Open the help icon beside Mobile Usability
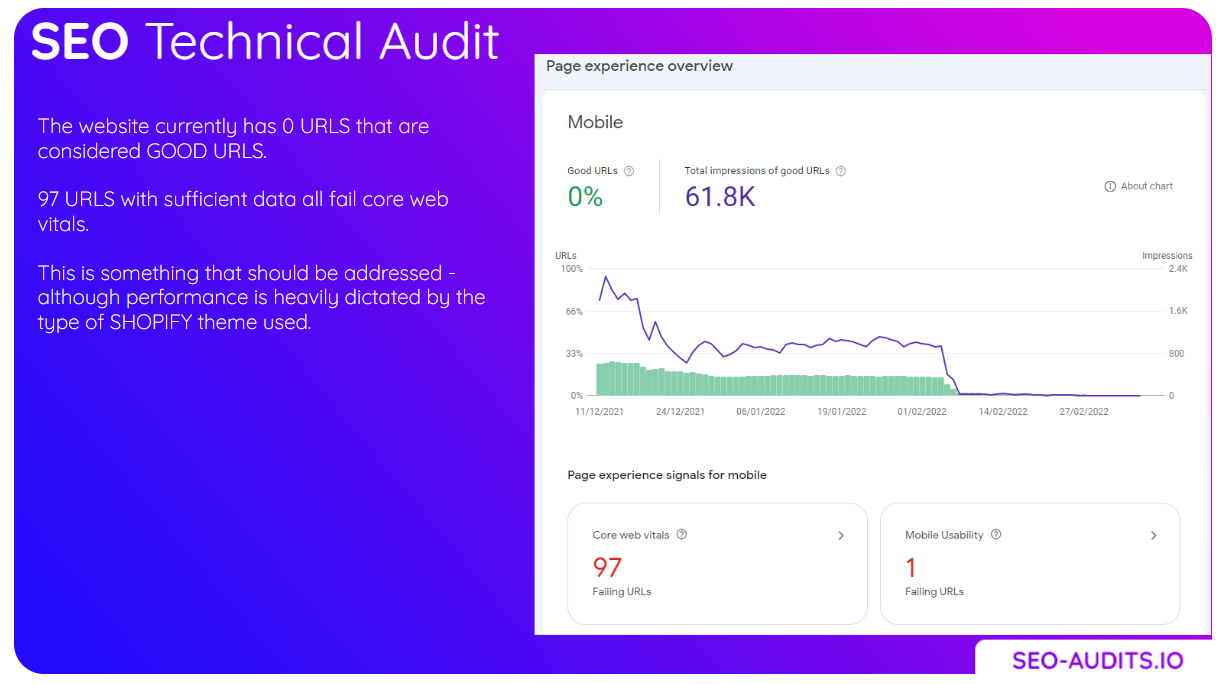 pyautogui.click(x=996, y=535)
